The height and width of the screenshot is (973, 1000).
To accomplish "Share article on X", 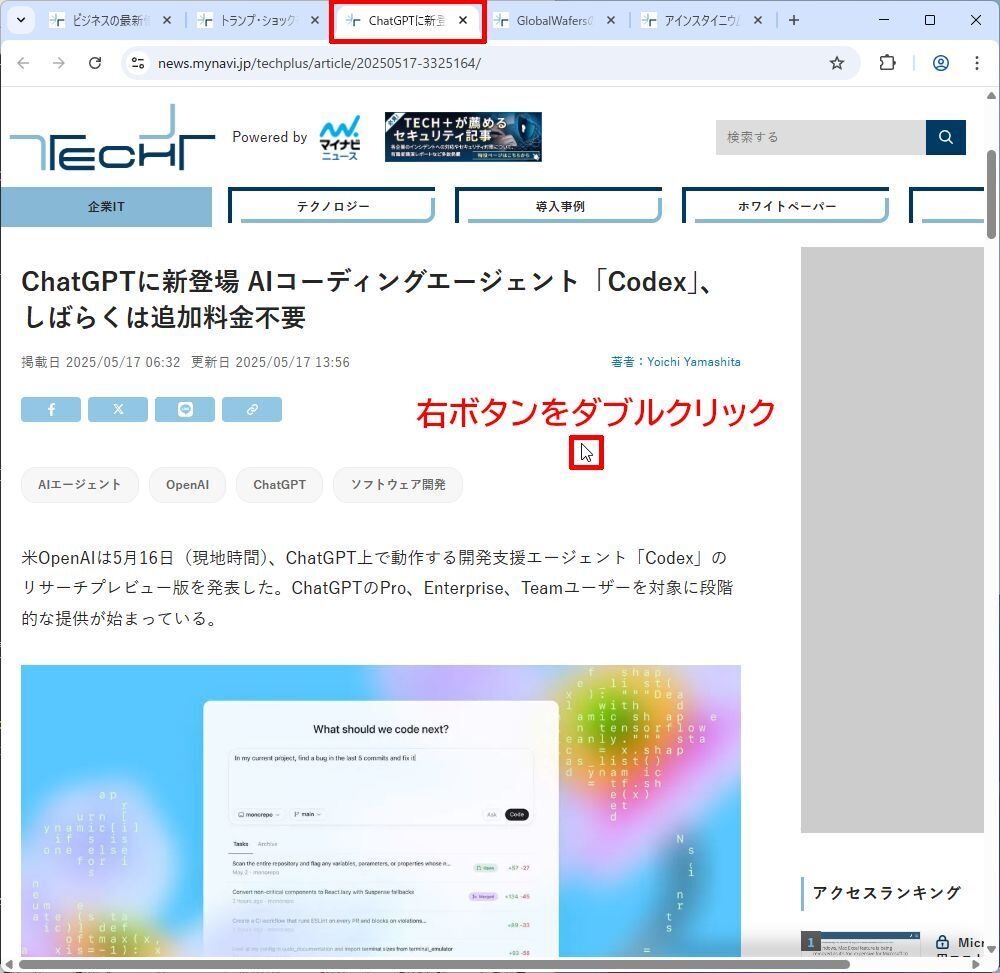I will [118, 409].
